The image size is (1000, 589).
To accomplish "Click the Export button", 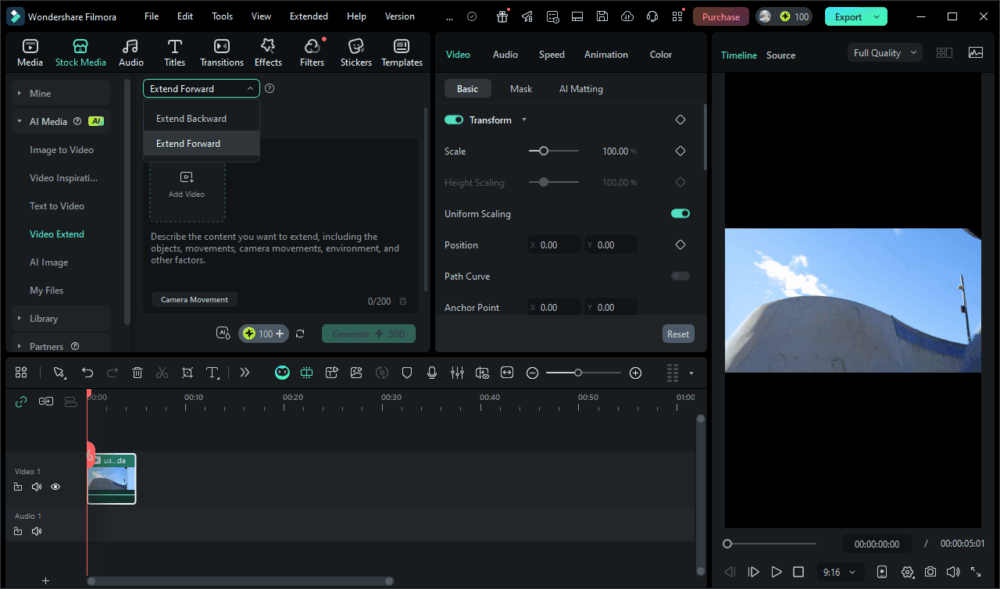I will [848, 17].
